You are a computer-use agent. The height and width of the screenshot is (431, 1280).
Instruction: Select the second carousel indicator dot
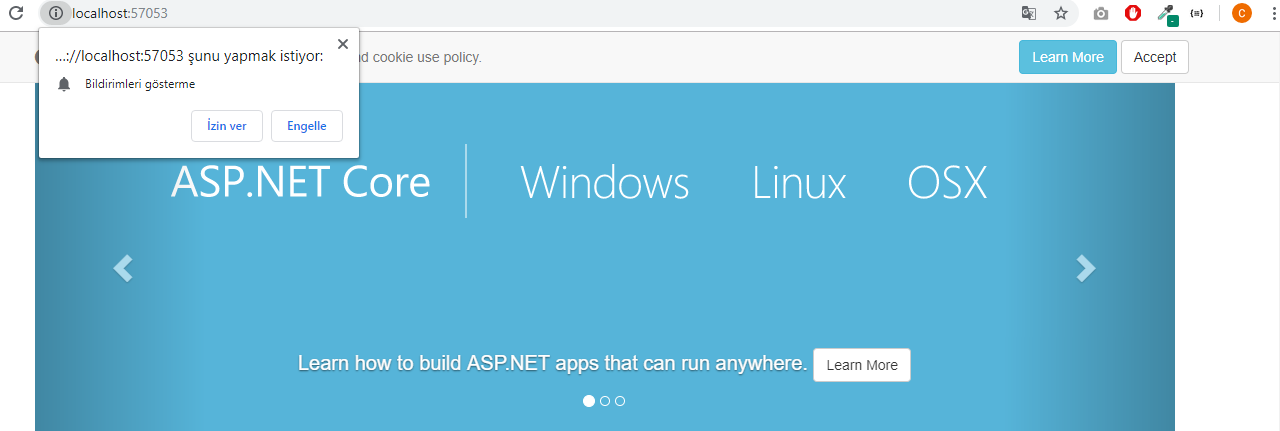pos(605,401)
